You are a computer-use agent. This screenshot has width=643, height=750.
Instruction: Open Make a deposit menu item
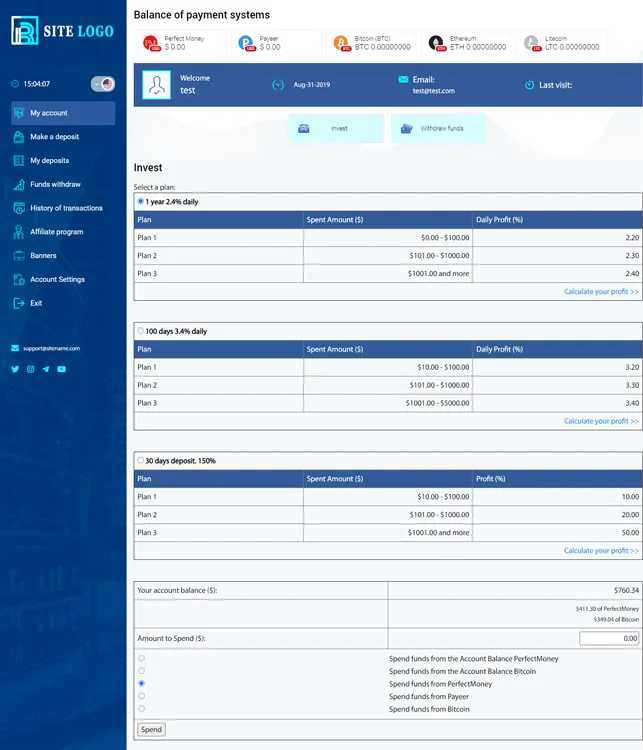pyautogui.click(x=63, y=137)
